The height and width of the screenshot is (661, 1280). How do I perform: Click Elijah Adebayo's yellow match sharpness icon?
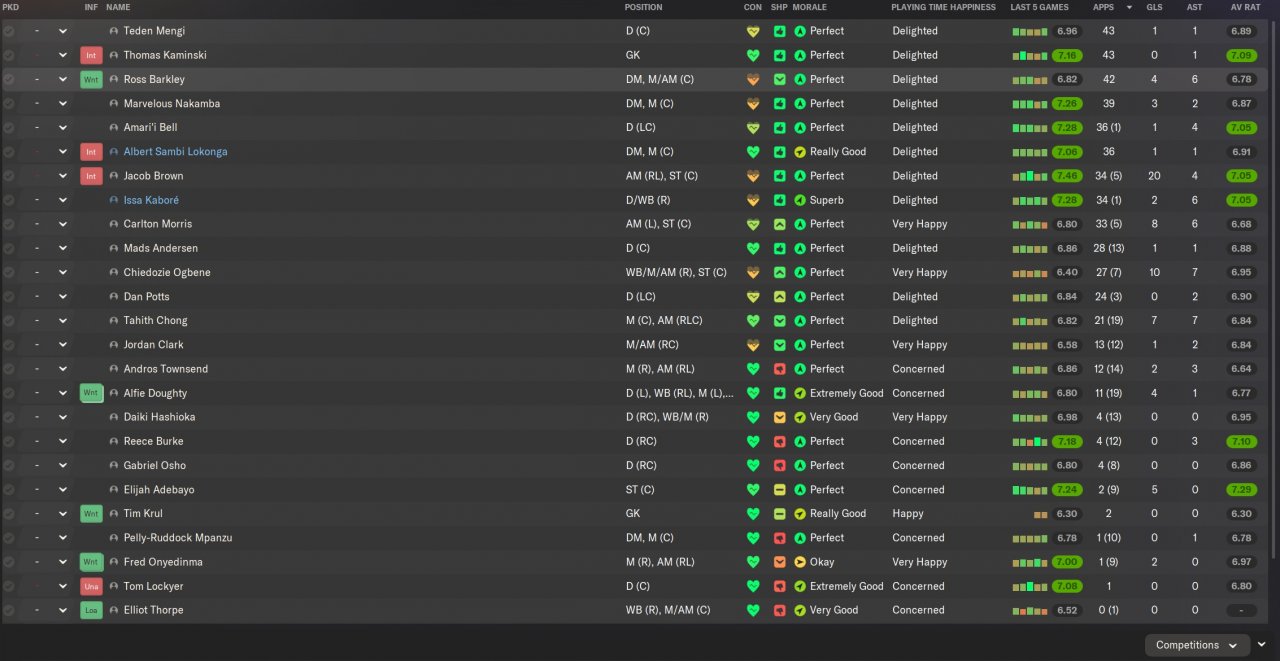tap(780, 490)
